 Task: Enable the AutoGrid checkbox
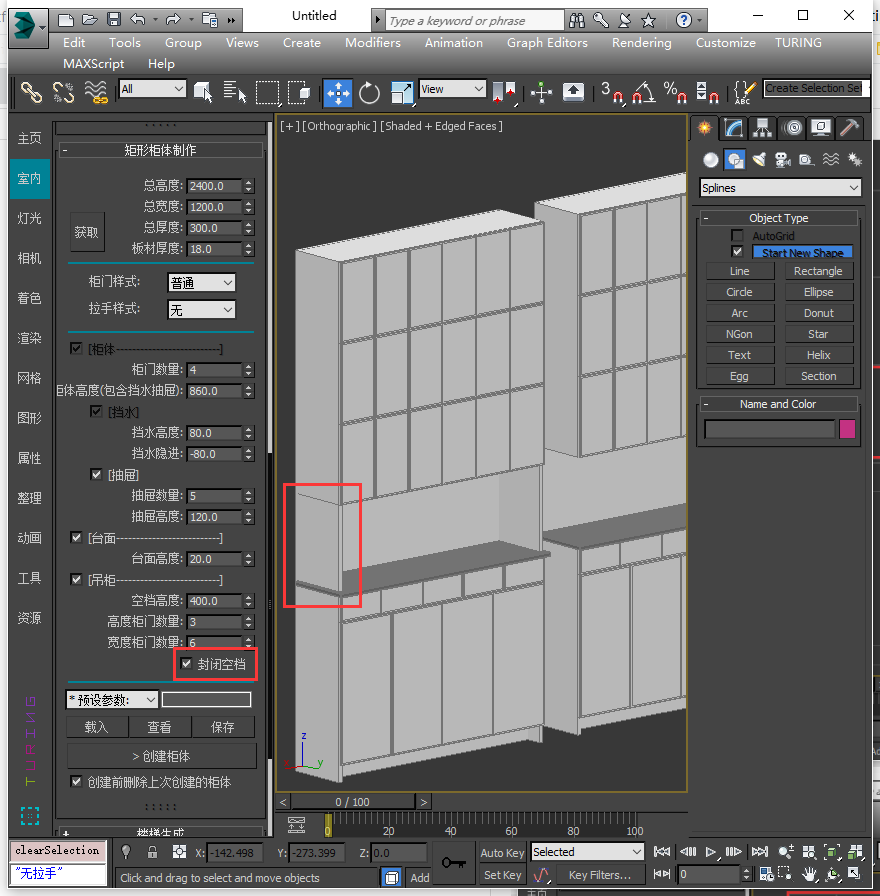coord(738,235)
